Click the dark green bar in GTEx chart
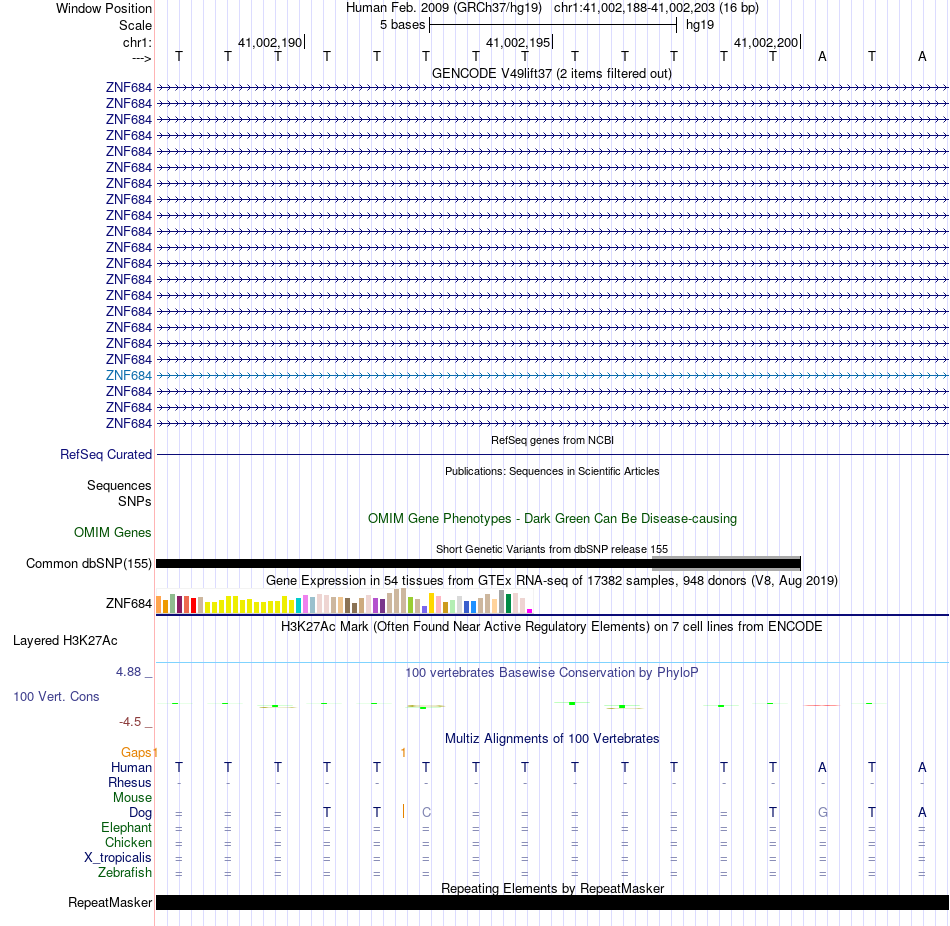The width and height of the screenshot is (950, 926). pyautogui.click(x=508, y=604)
